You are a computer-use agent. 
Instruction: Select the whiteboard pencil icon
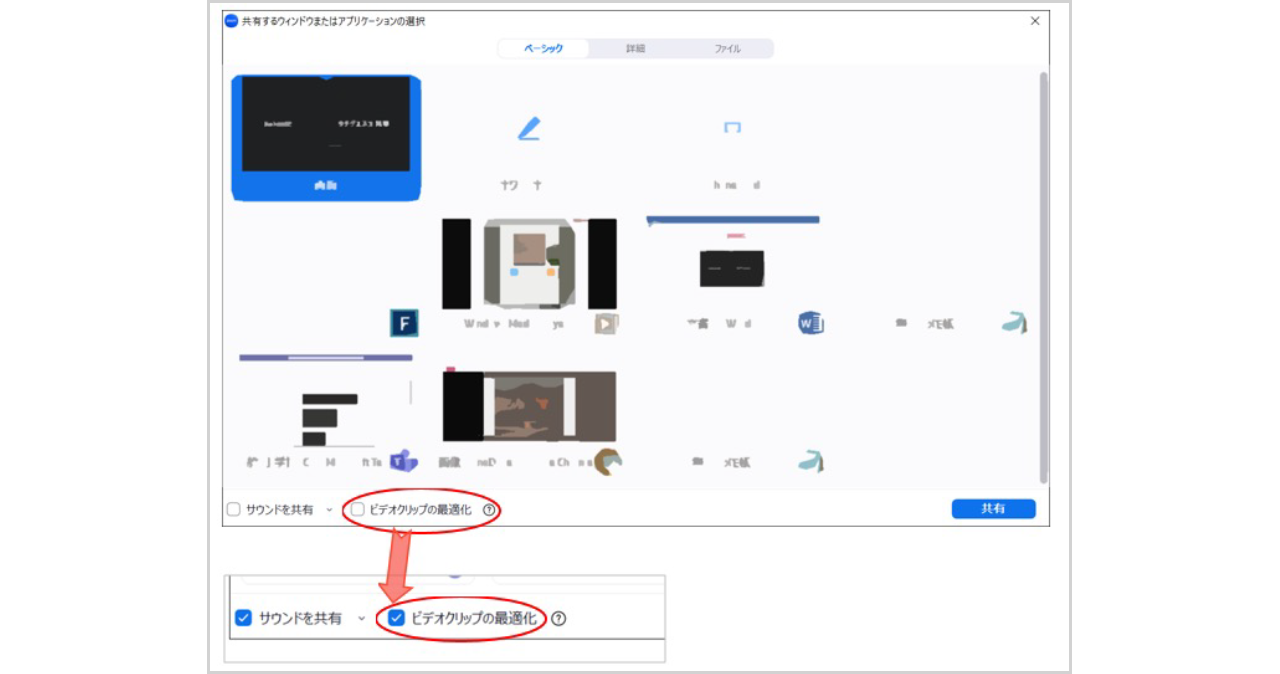(528, 129)
